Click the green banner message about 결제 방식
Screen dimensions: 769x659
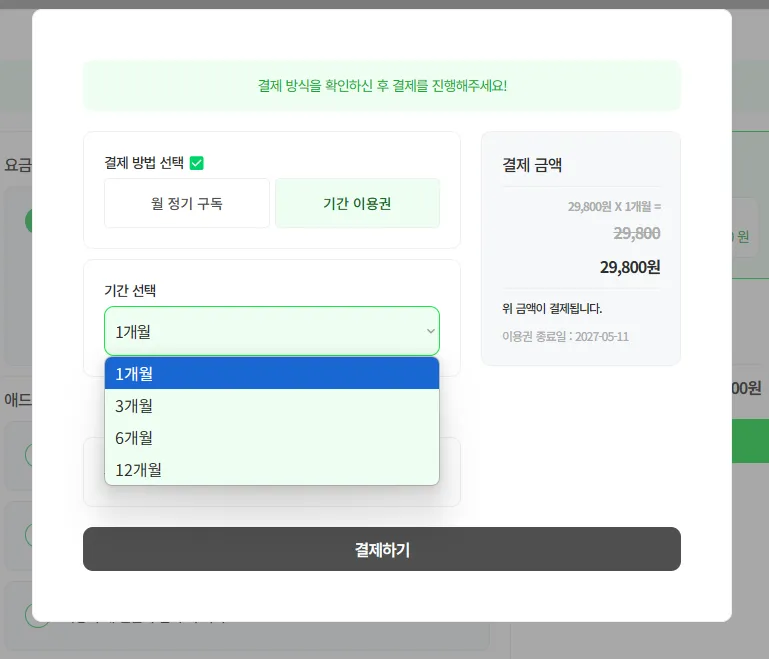tap(382, 86)
